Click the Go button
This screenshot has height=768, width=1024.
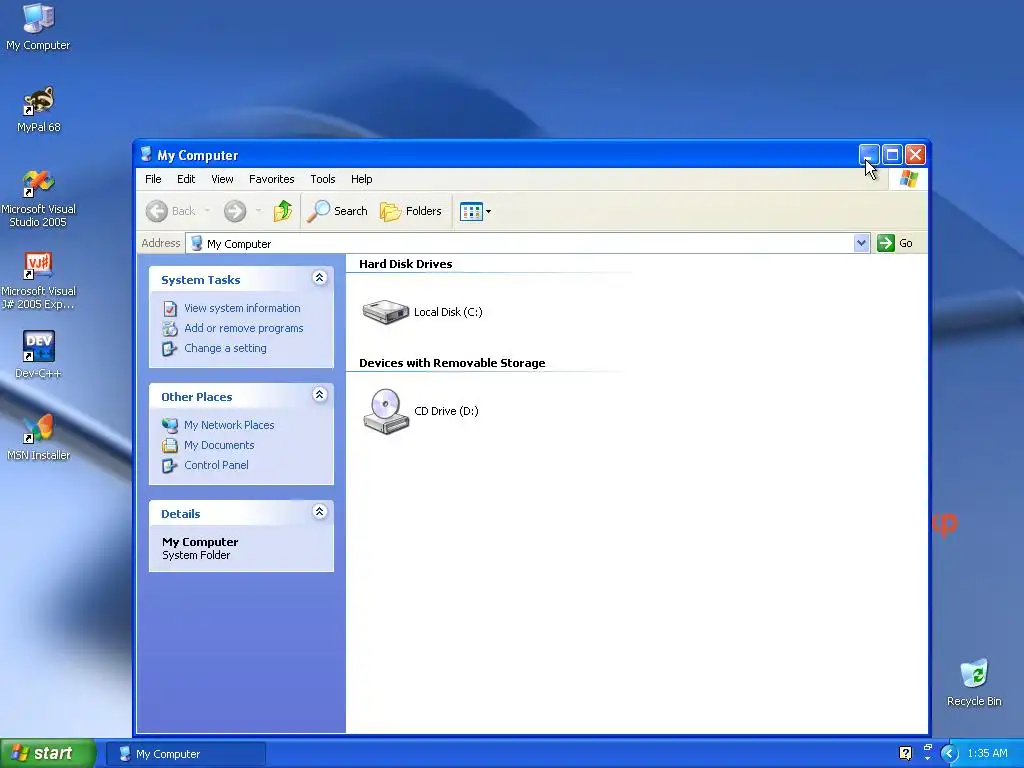coord(895,243)
